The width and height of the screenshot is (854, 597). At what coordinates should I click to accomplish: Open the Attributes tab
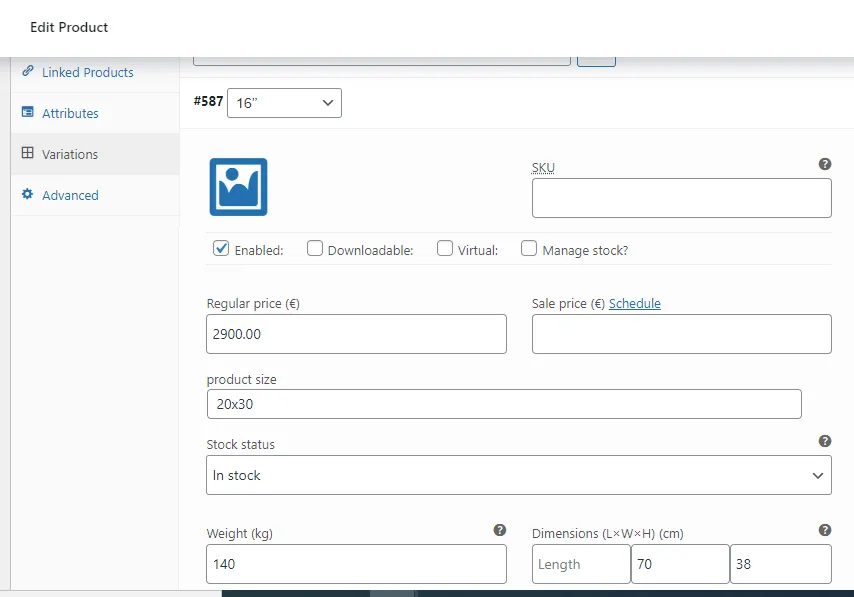coord(95,113)
